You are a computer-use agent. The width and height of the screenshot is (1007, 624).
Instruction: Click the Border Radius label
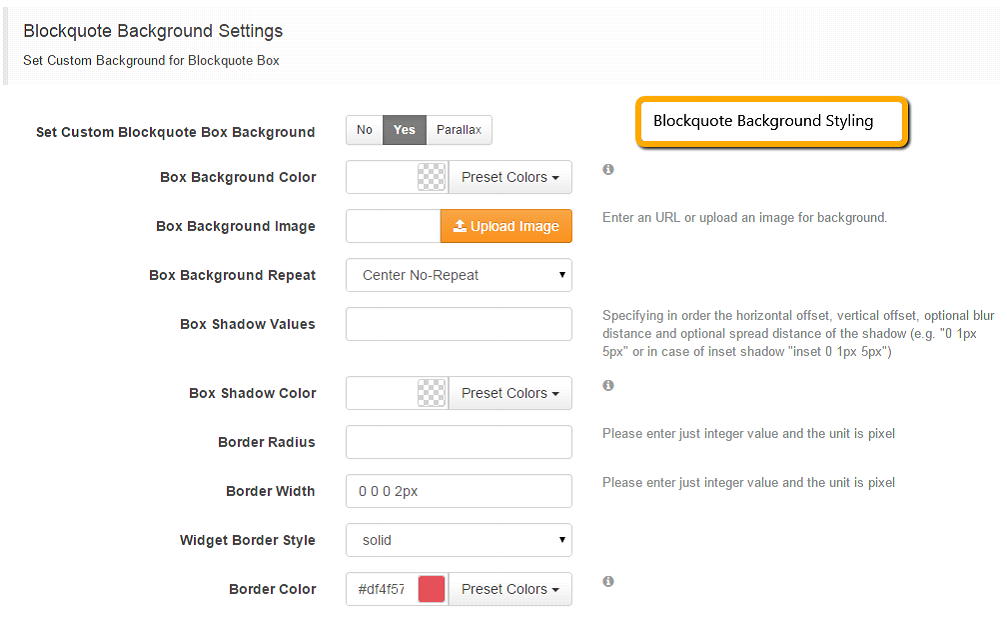pyautogui.click(x=267, y=442)
